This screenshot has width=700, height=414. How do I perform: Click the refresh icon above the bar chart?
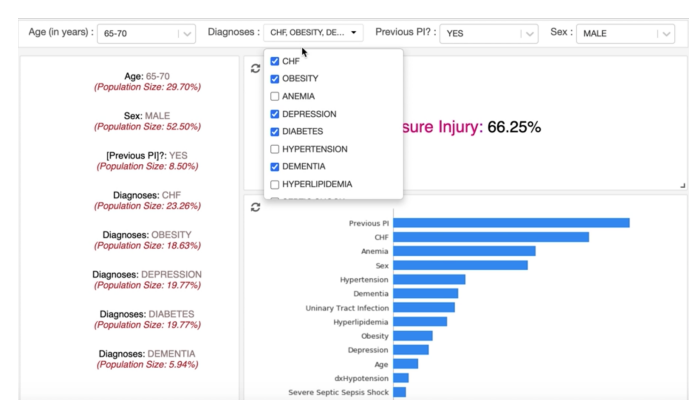coord(255,207)
